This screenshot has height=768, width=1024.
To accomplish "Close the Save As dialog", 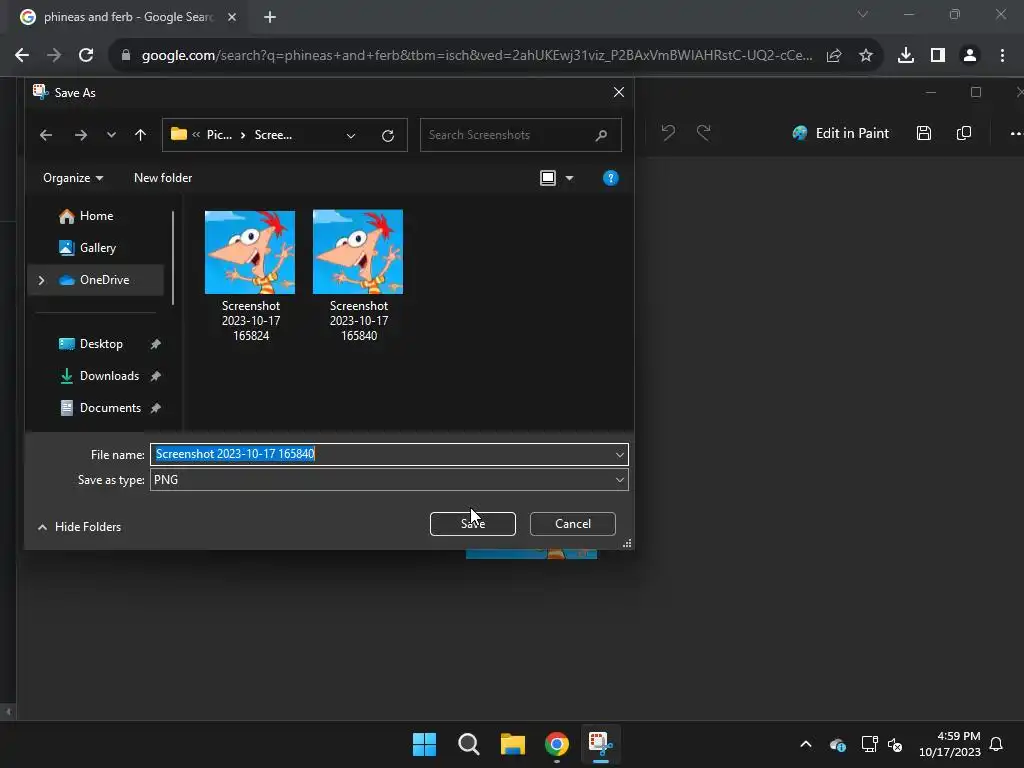I will point(618,92).
